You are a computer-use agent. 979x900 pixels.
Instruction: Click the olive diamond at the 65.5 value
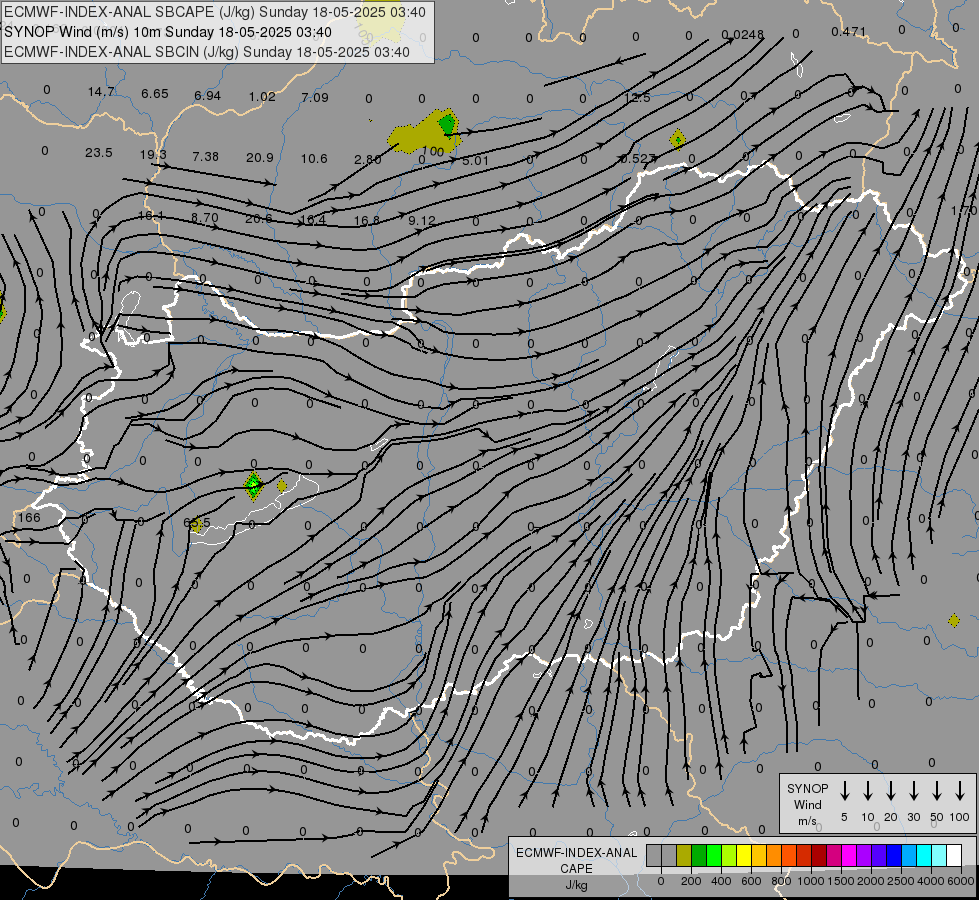tap(197, 525)
